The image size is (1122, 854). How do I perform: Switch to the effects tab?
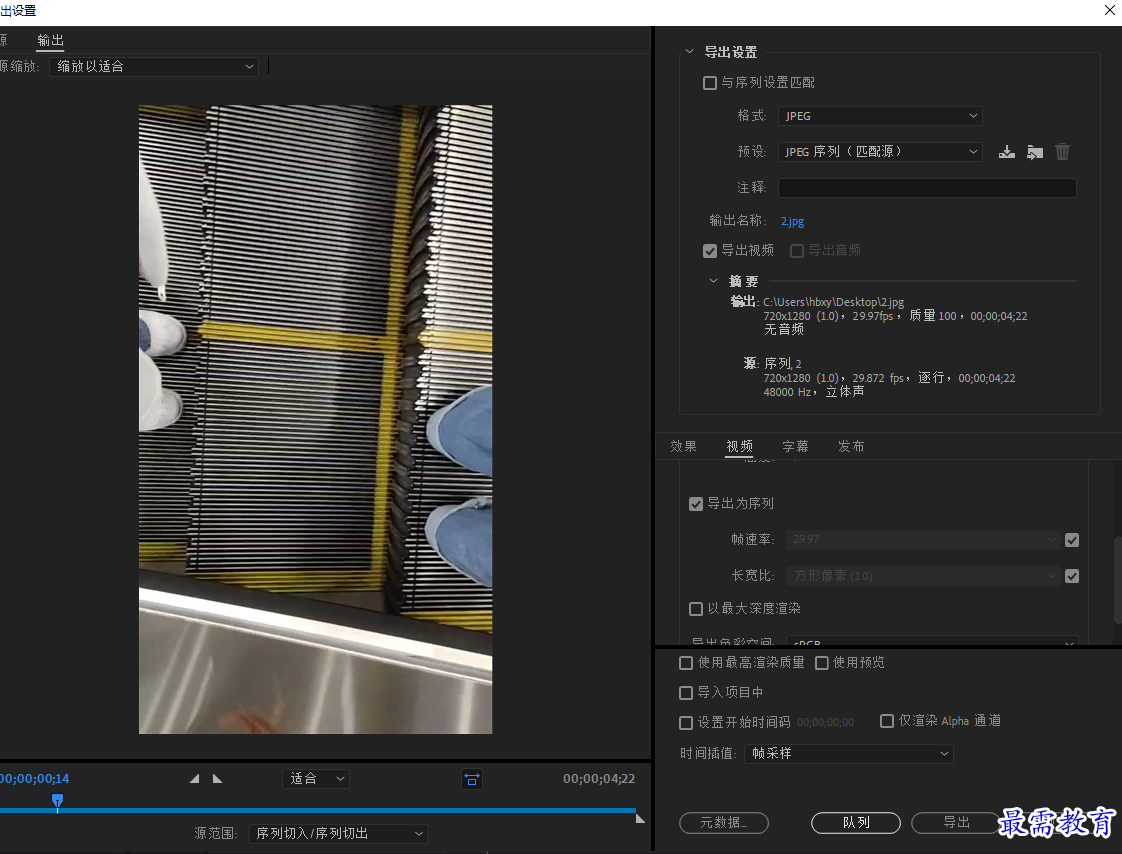tap(683, 447)
